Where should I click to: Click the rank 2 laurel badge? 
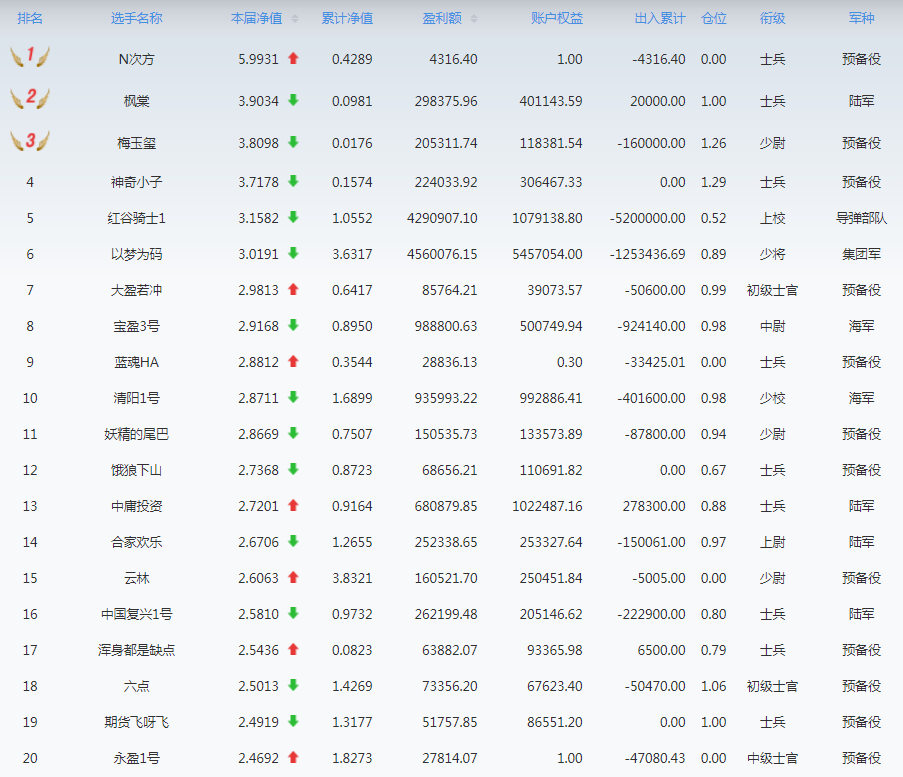click(x=30, y=98)
